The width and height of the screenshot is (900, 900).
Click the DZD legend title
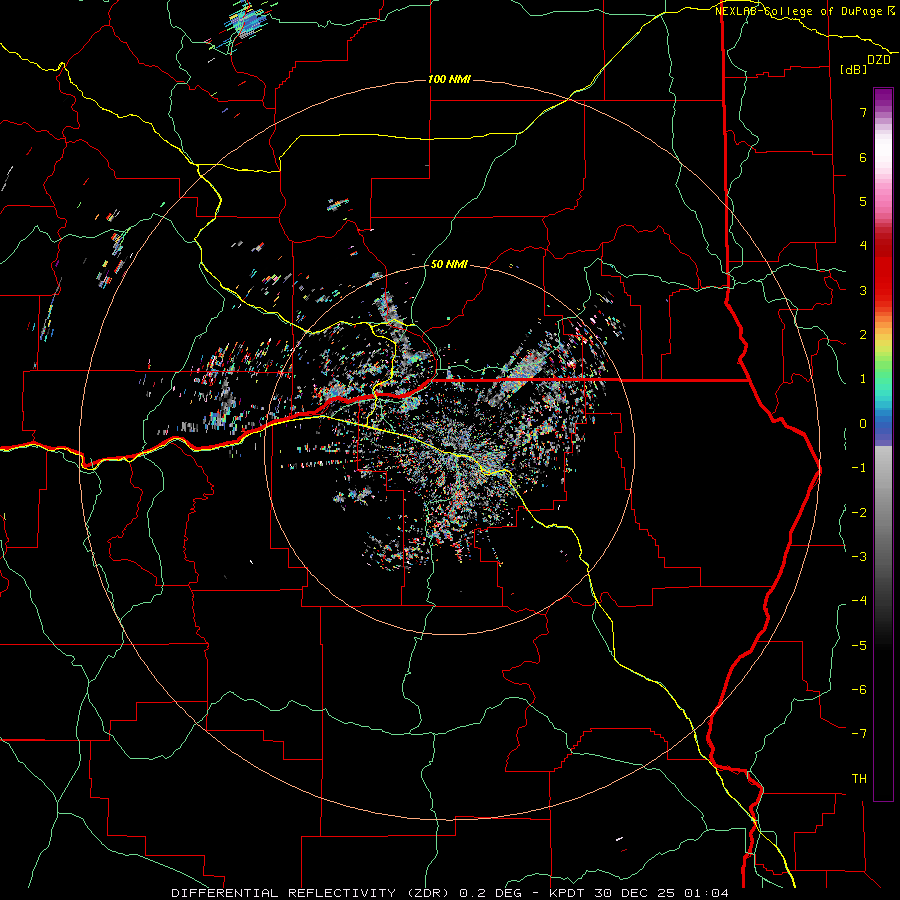(879, 60)
